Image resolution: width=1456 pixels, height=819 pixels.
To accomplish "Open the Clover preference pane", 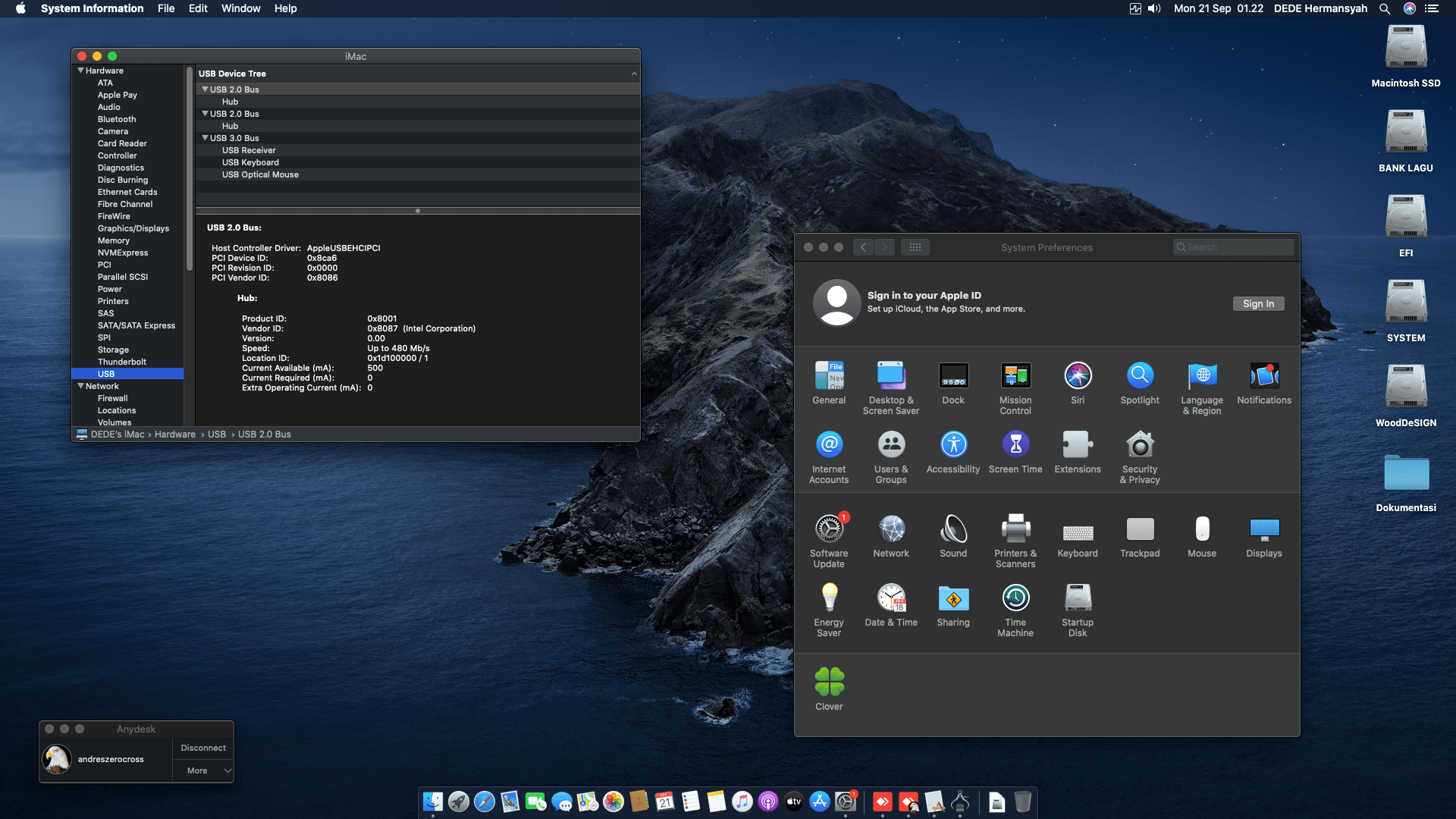I will [x=829, y=682].
